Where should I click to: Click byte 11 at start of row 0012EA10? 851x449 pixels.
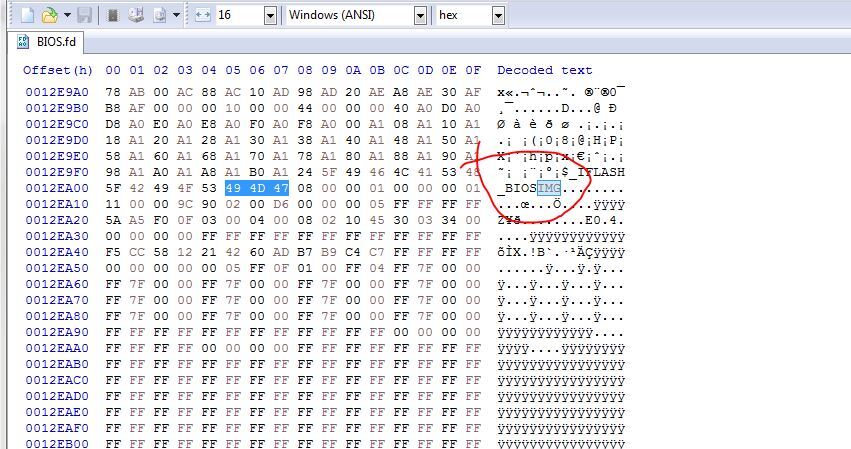point(113,204)
